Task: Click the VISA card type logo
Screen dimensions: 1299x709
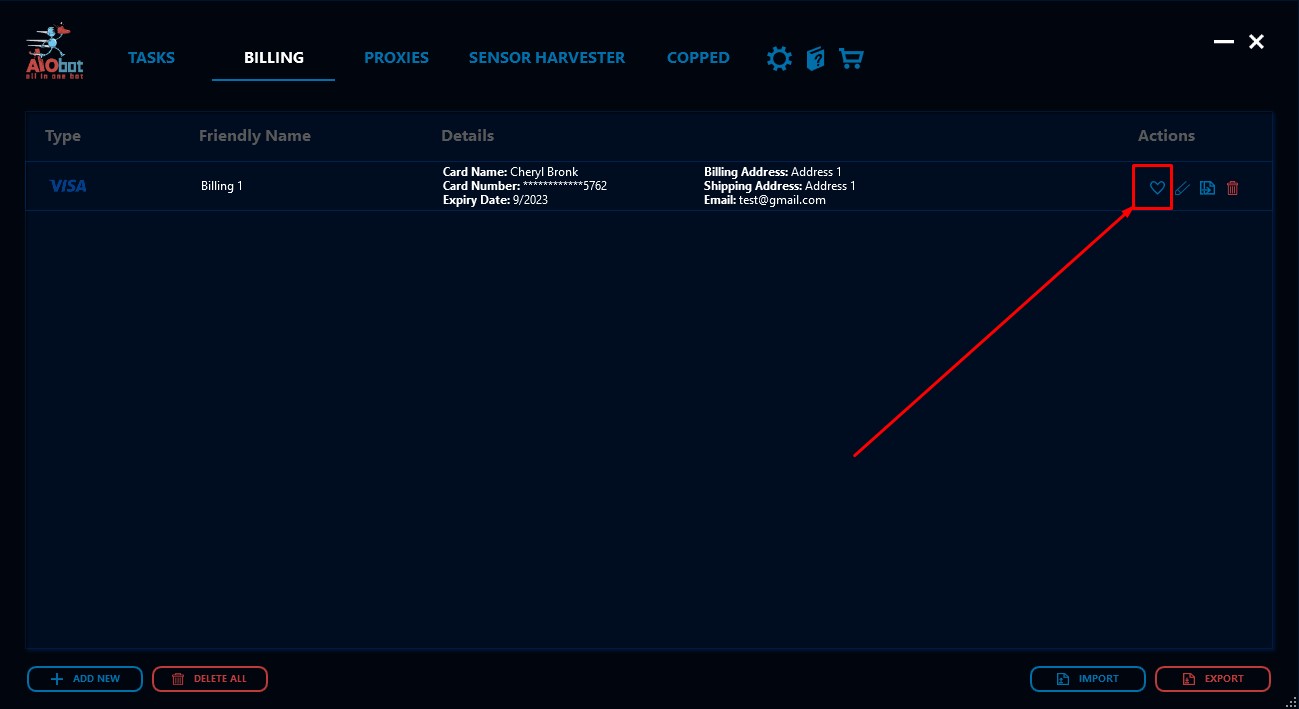Action: 68,186
